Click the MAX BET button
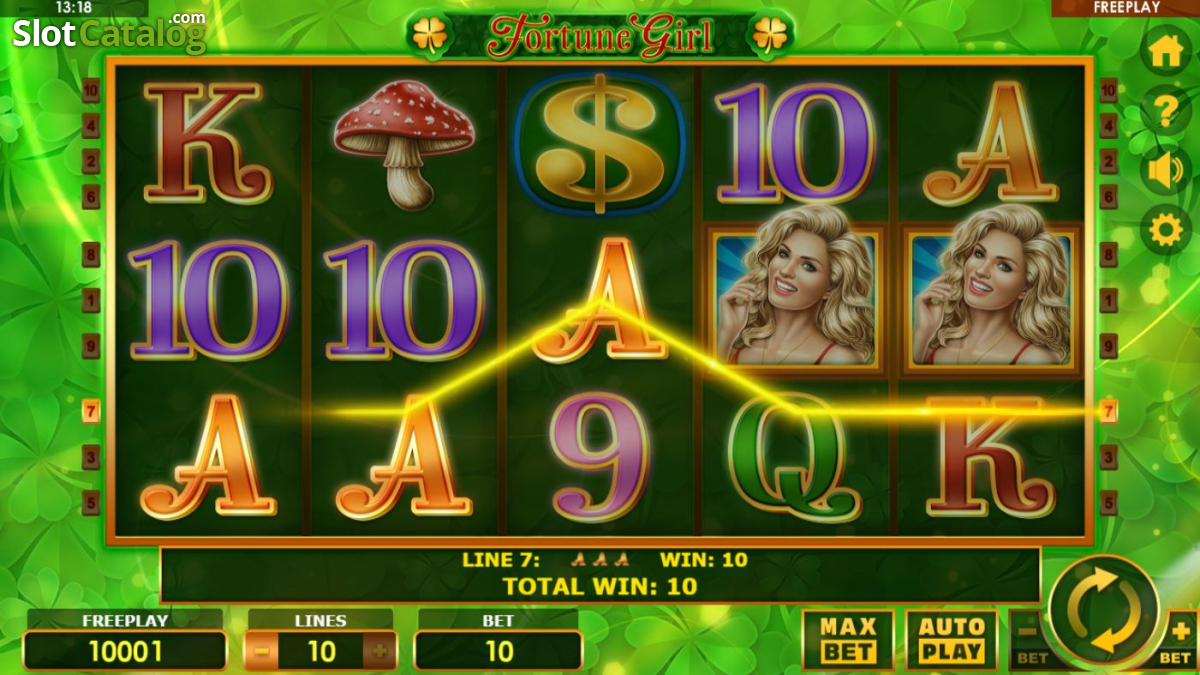Screen dimensions: 1200x675 [x=848, y=640]
